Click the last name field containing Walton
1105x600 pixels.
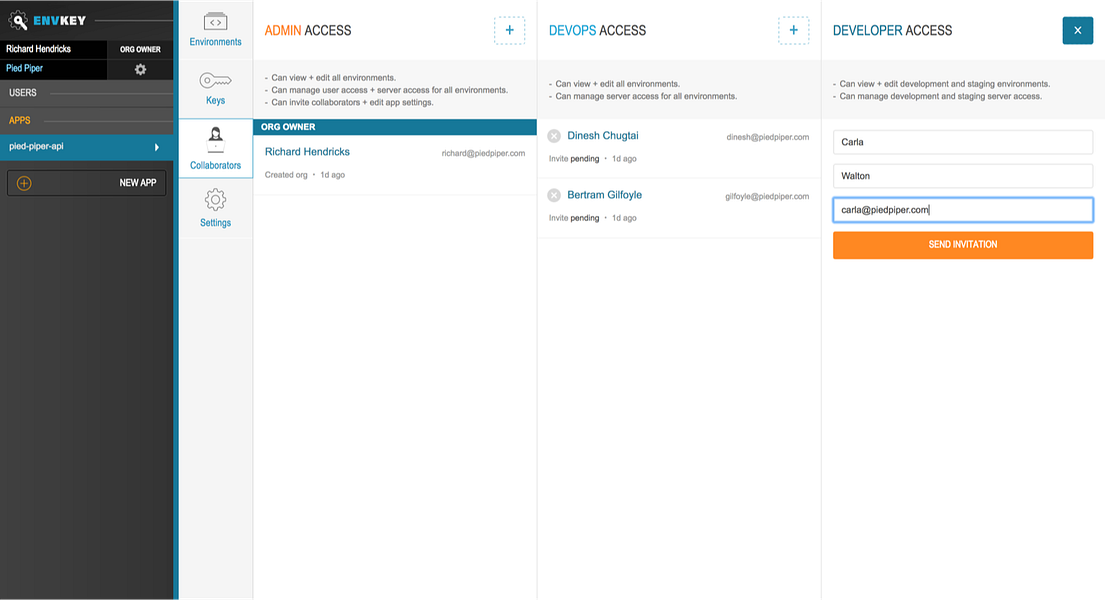pos(963,176)
